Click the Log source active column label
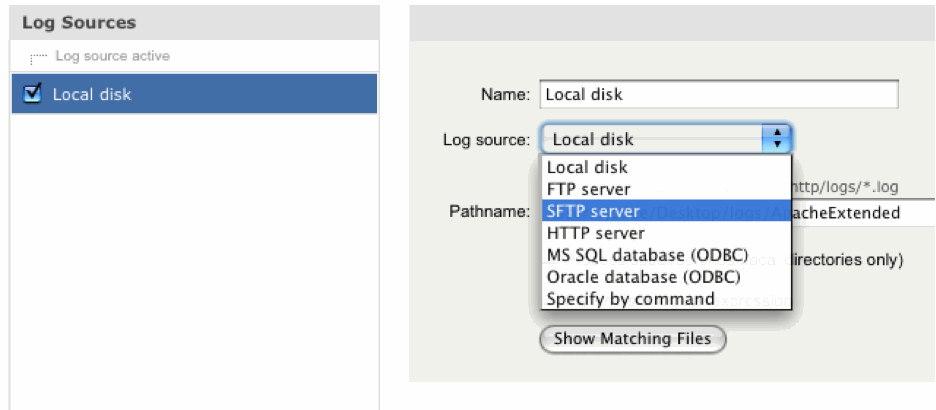The height and width of the screenshot is (410, 936). [x=112, y=56]
